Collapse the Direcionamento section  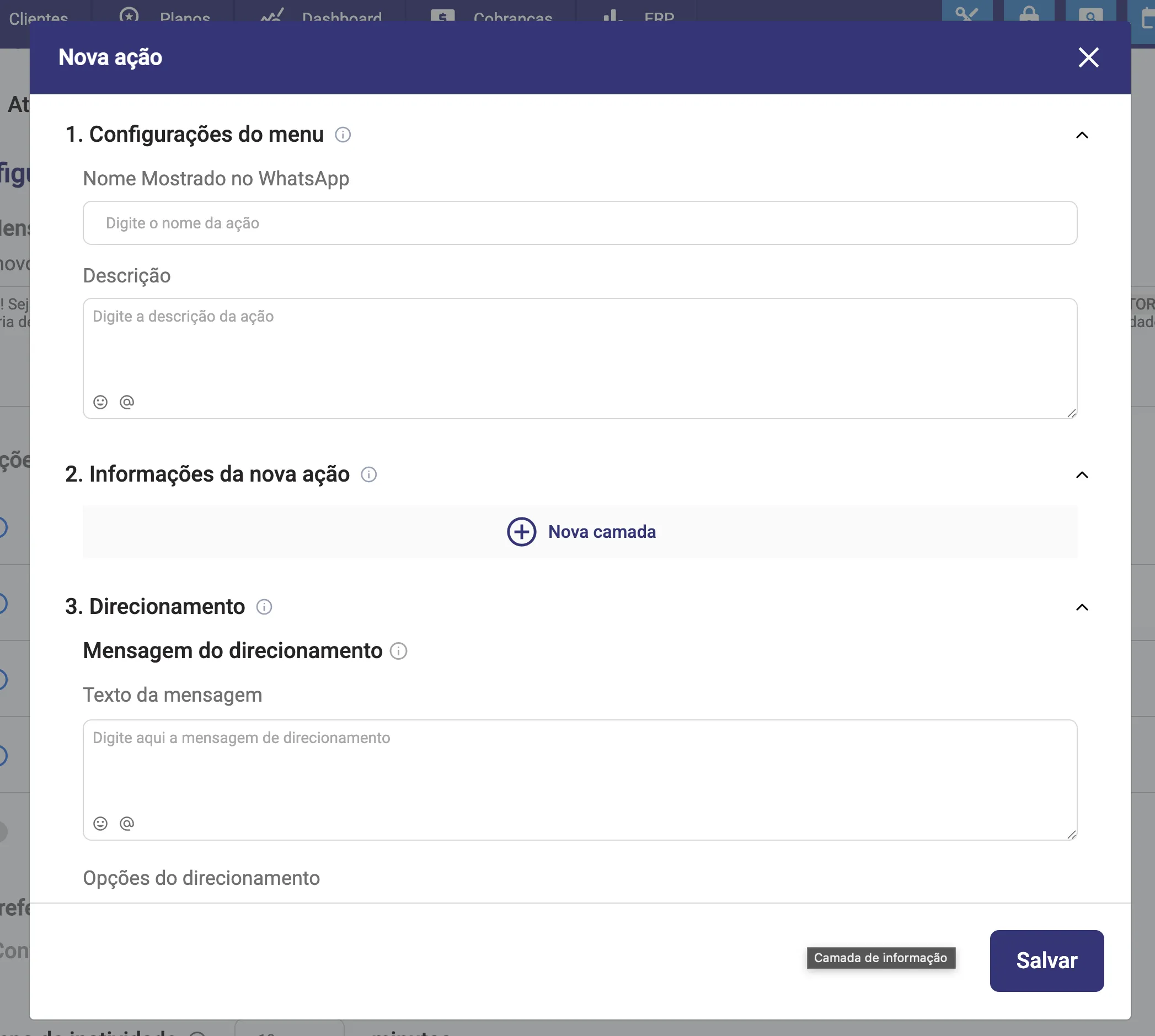coord(1082,607)
